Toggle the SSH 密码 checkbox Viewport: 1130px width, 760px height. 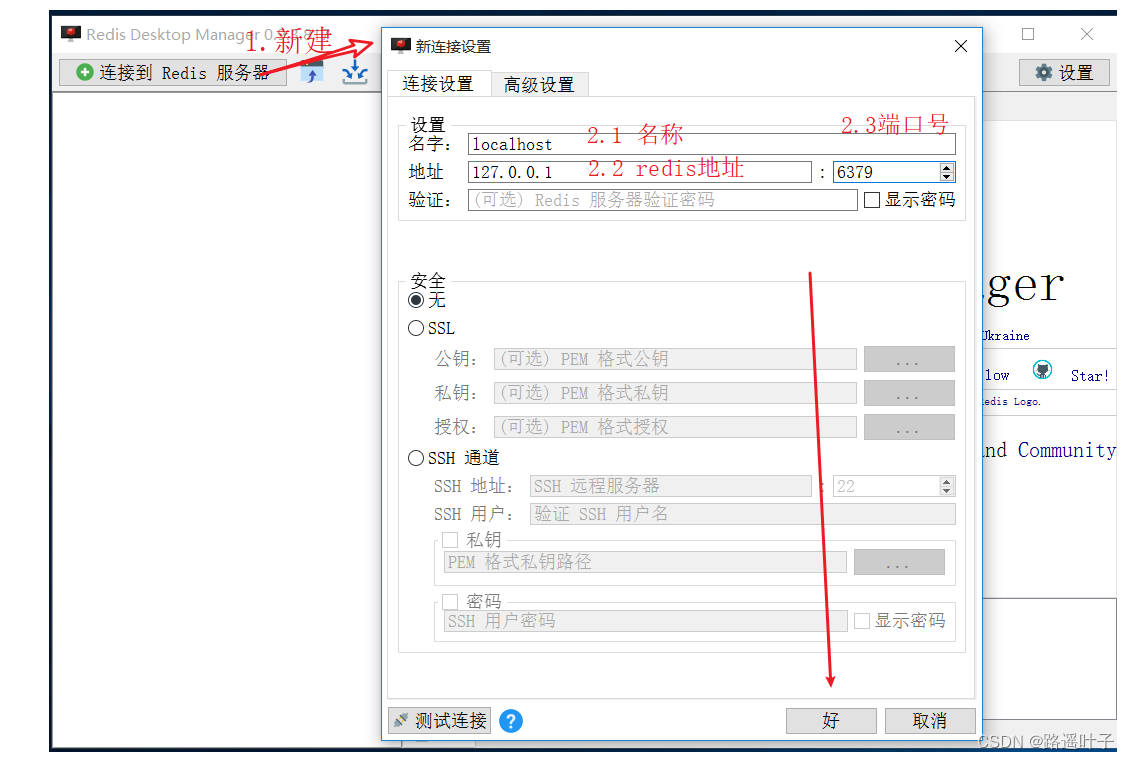450,602
